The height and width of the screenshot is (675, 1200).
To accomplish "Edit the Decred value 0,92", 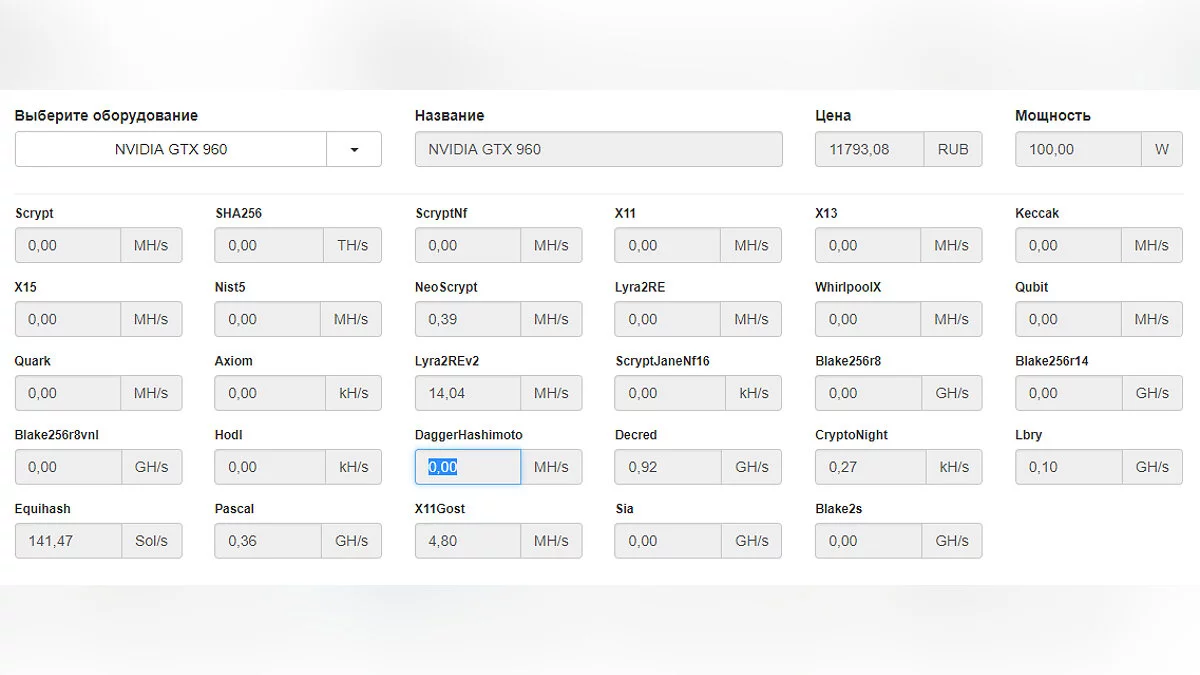I will (668, 467).
